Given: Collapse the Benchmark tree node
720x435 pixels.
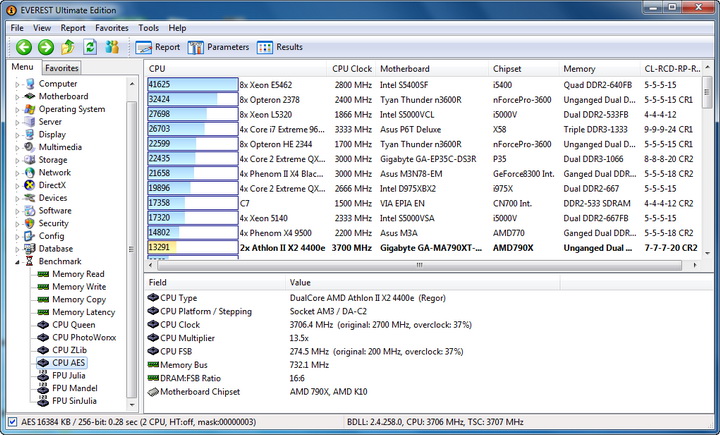Looking at the screenshot, I should tap(17, 262).
